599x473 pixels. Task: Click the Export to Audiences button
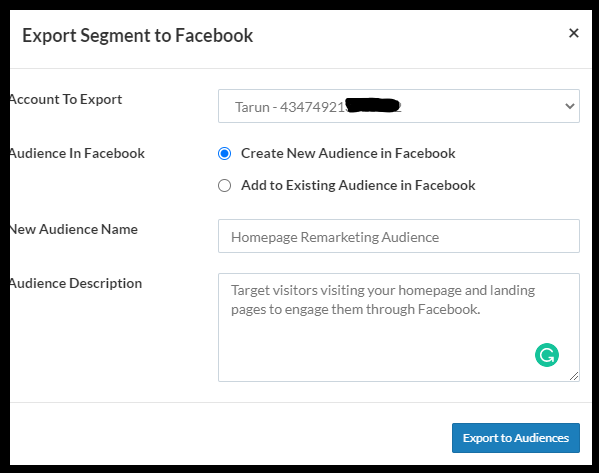coord(516,438)
